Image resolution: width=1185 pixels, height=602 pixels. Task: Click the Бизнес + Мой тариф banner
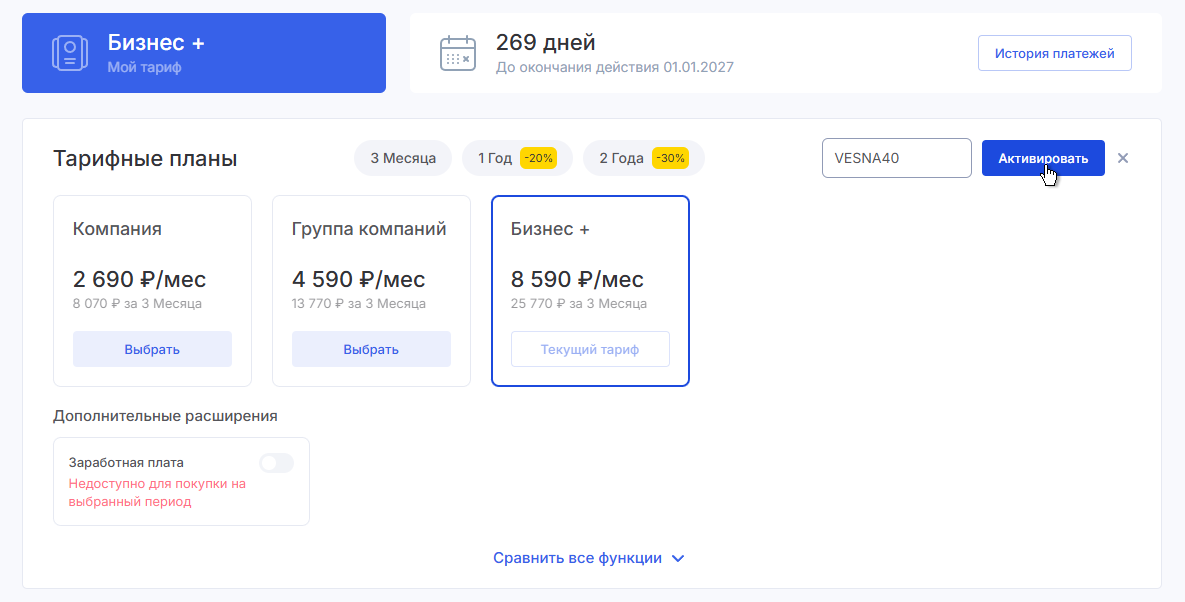tap(204, 53)
